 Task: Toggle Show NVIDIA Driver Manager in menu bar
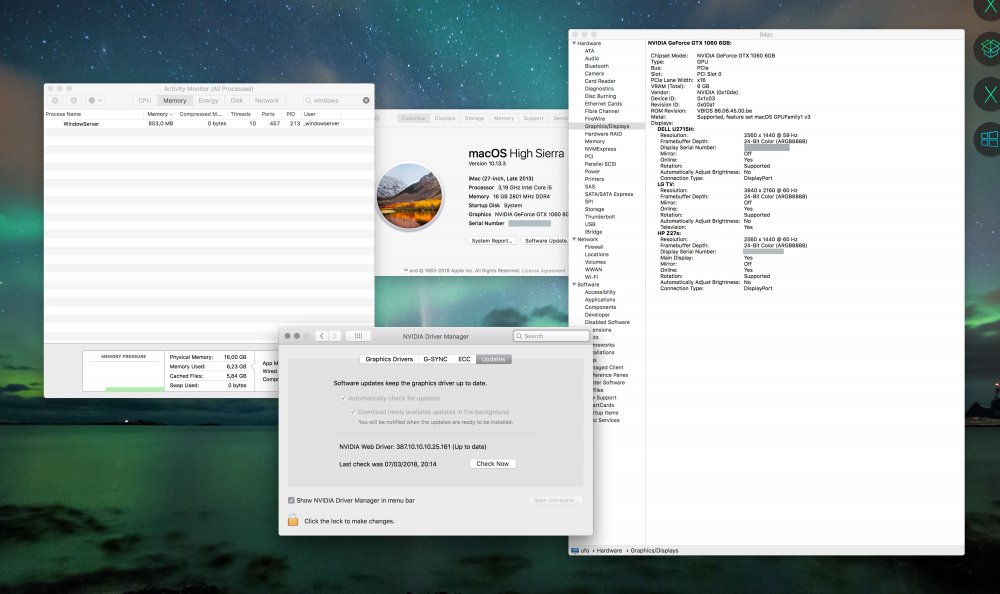[x=291, y=500]
